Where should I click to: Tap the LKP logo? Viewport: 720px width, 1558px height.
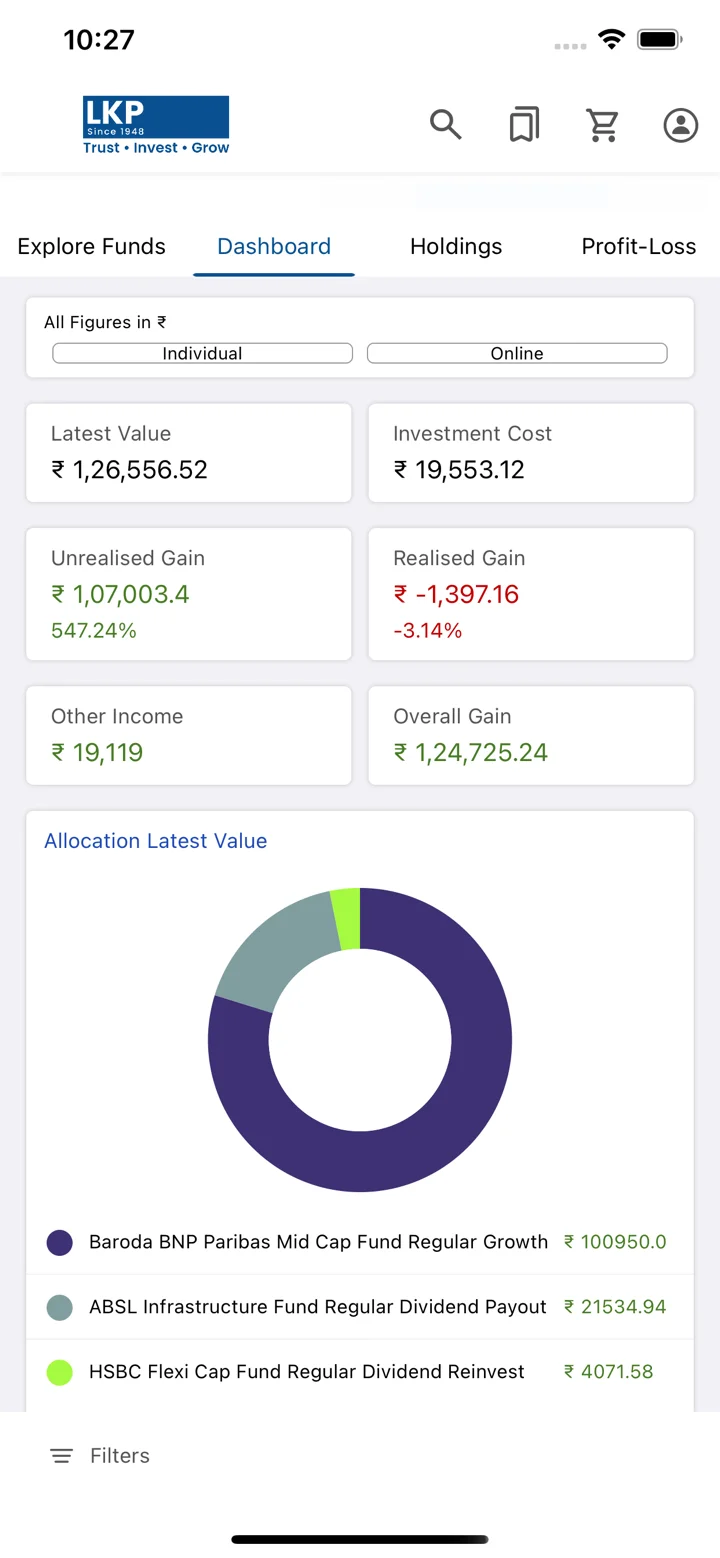[156, 125]
